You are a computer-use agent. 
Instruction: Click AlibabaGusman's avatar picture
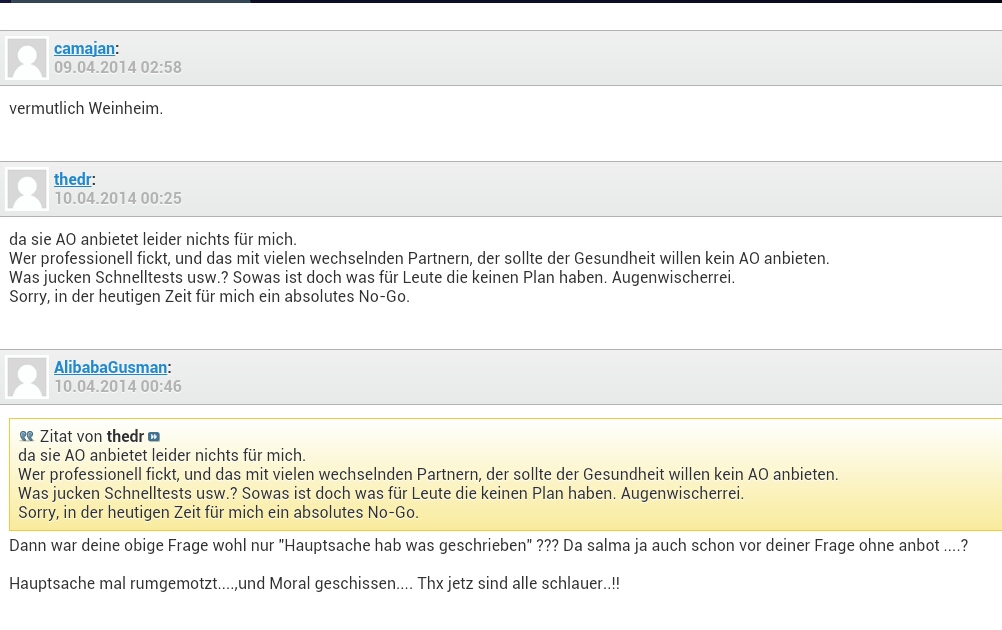(27, 377)
